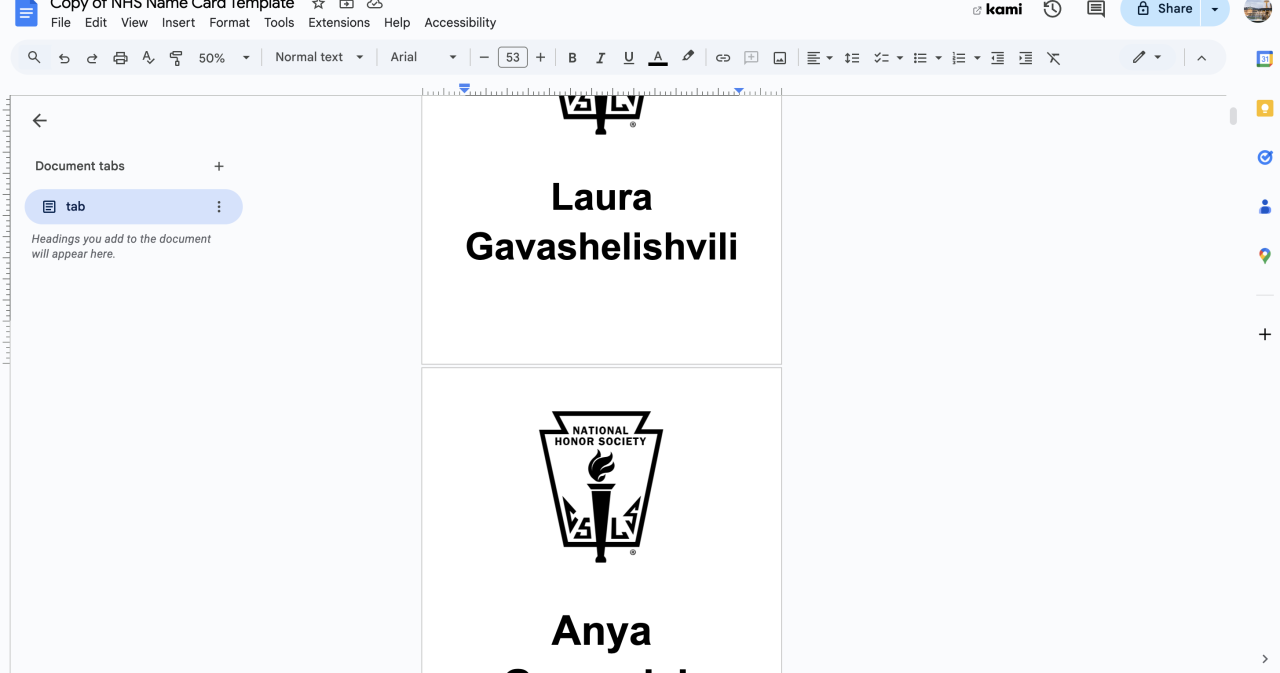The height and width of the screenshot is (673, 1280).
Task: Edit the font size field
Action: click(513, 58)
